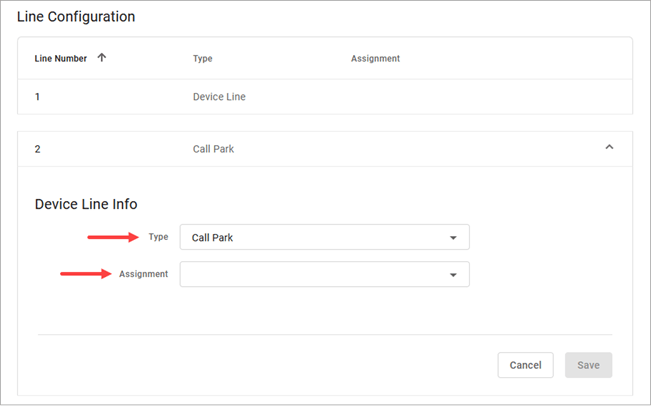Click the Line Configuration title
The image size is (651, 407).
[x=76, y=17]
